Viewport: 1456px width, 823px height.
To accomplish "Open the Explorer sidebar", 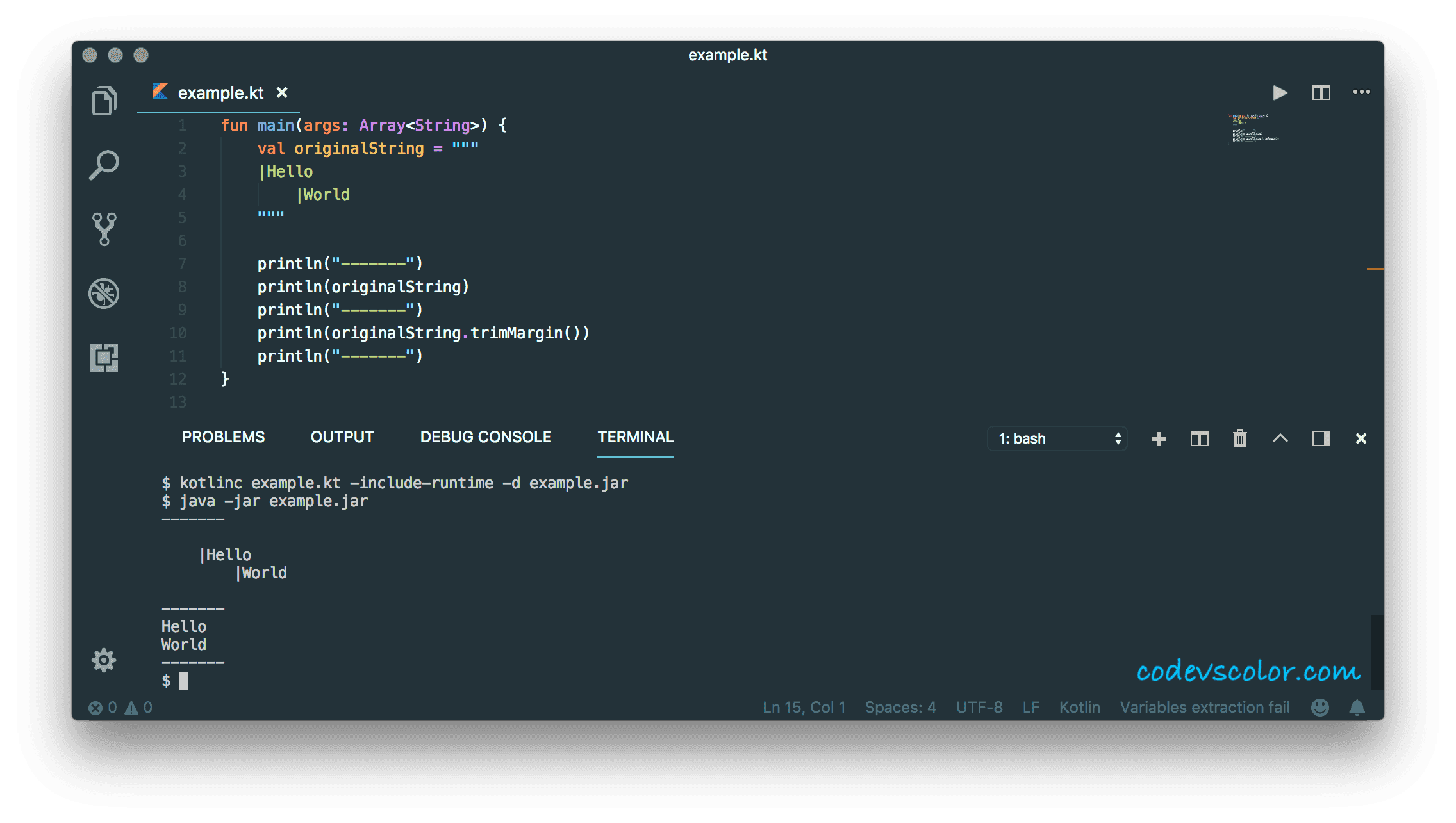I will click(x=104, y=100).
